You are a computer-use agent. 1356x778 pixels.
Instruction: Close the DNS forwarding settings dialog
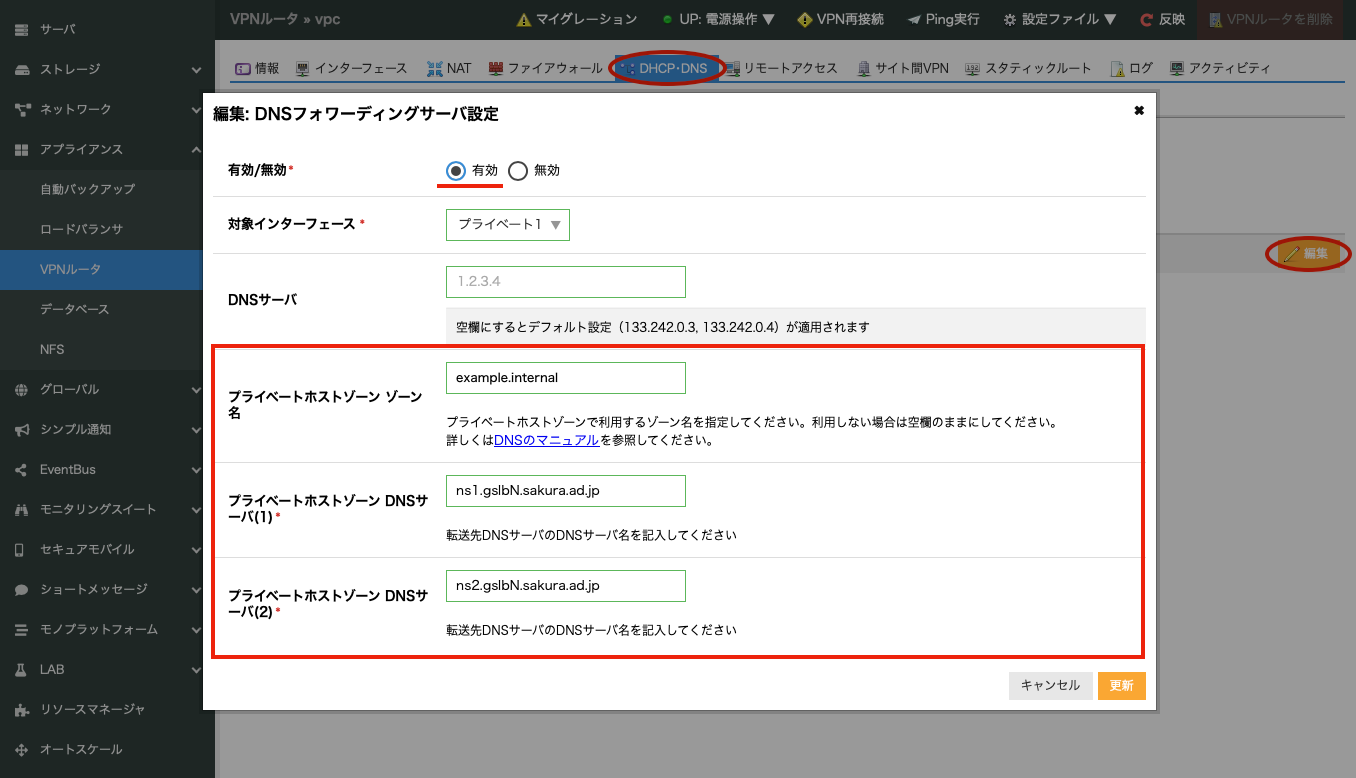click(1138, 111)
